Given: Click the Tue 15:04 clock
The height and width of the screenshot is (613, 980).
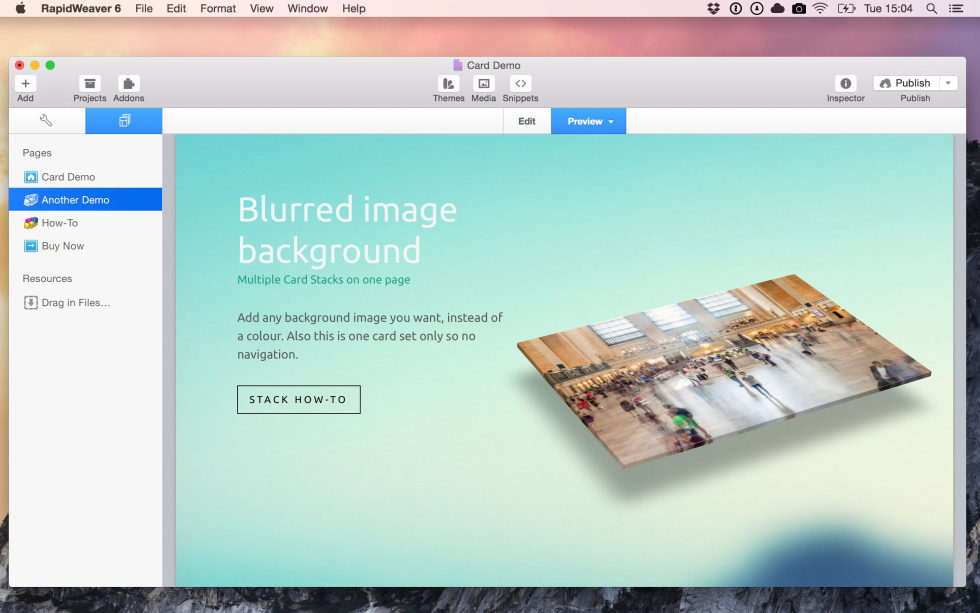Looking at the screenshot, I should point(888,8).
